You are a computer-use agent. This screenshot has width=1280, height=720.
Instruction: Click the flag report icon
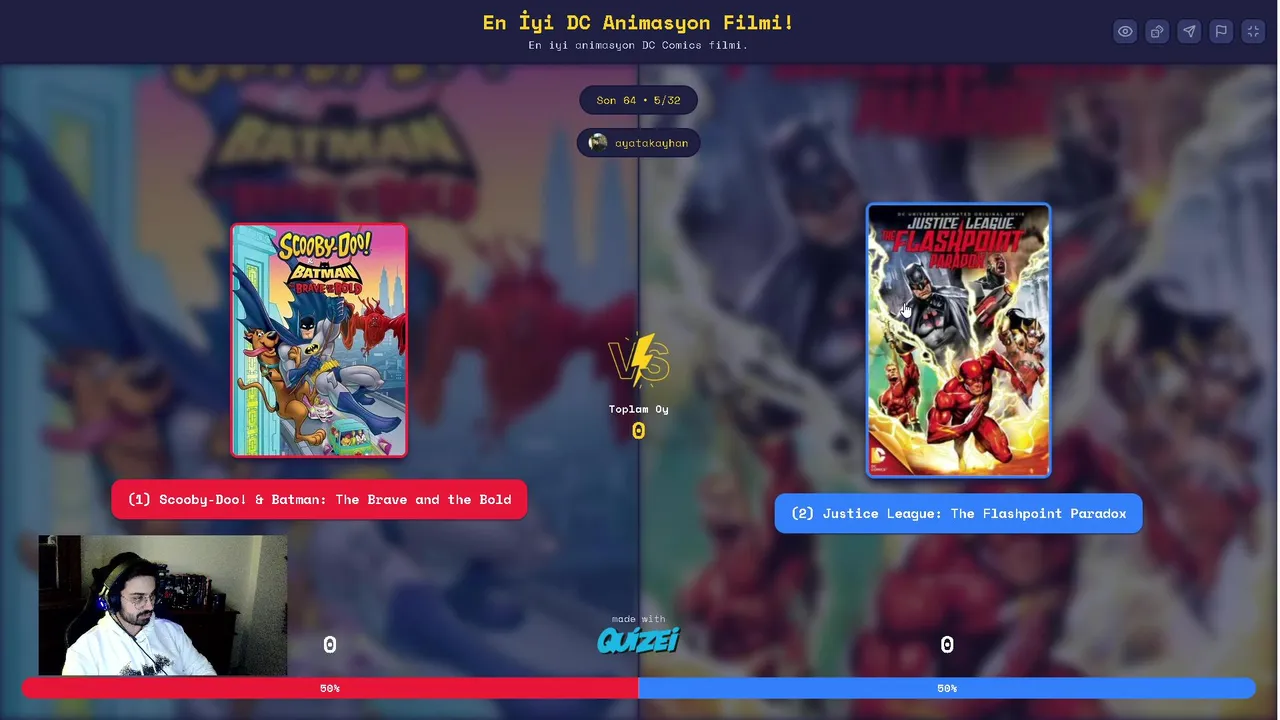coord(1221,32)
